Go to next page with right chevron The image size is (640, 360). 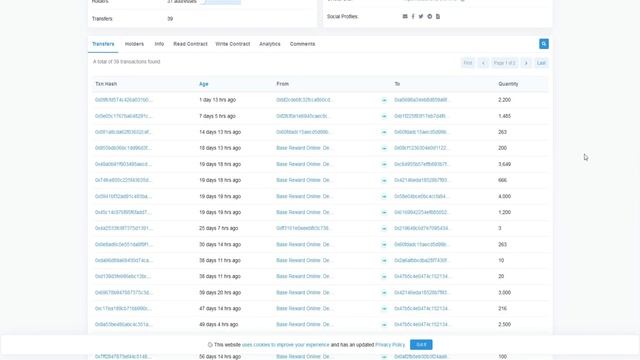[526, 63]
